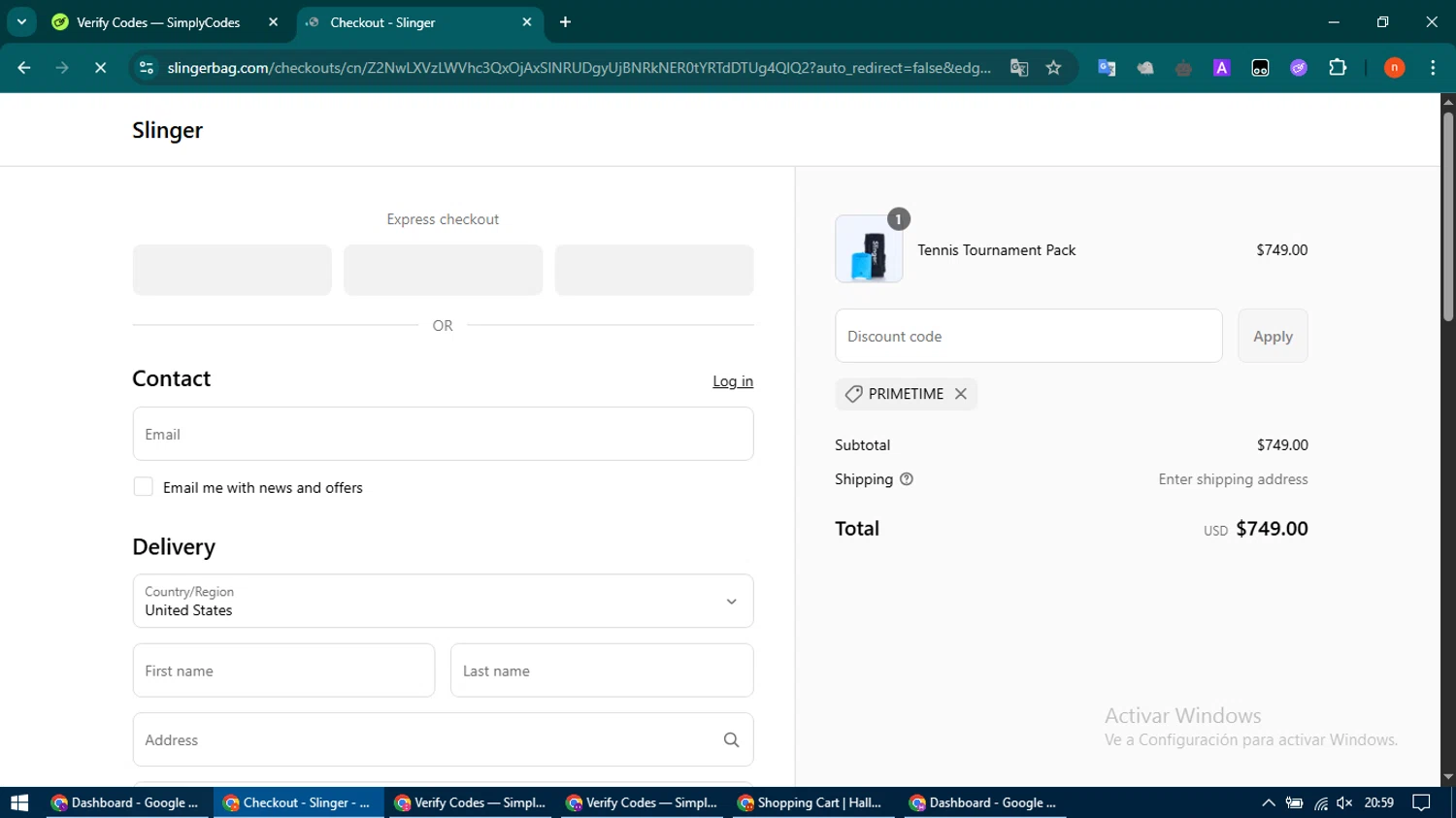This screenshot has height=818, width=1456.
Task: Open the Windows Start menu
Action: pyautogui.click(x=19, y=802)
